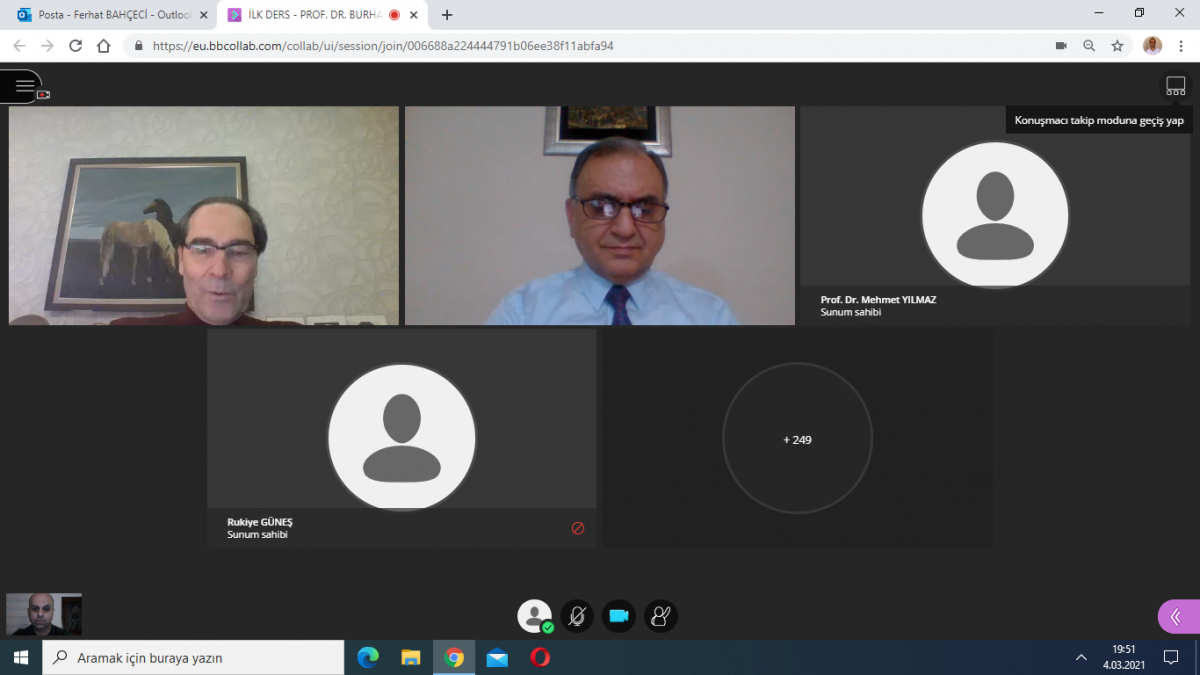Open Windows Start menu
This screenshot has width=1200, height=675.
pos(21,657)
